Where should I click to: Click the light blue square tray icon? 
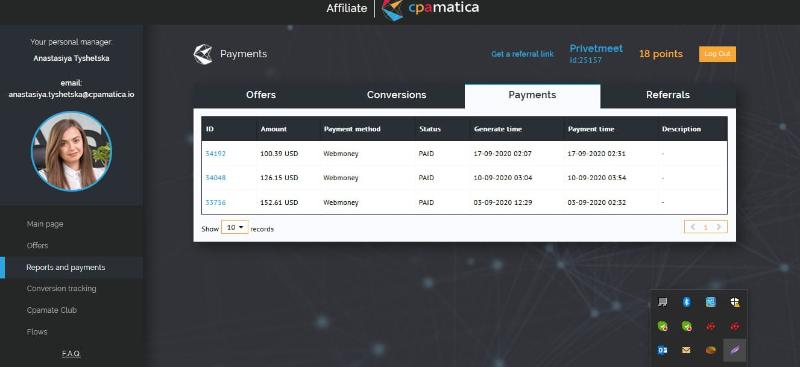[x=711, y=302]
